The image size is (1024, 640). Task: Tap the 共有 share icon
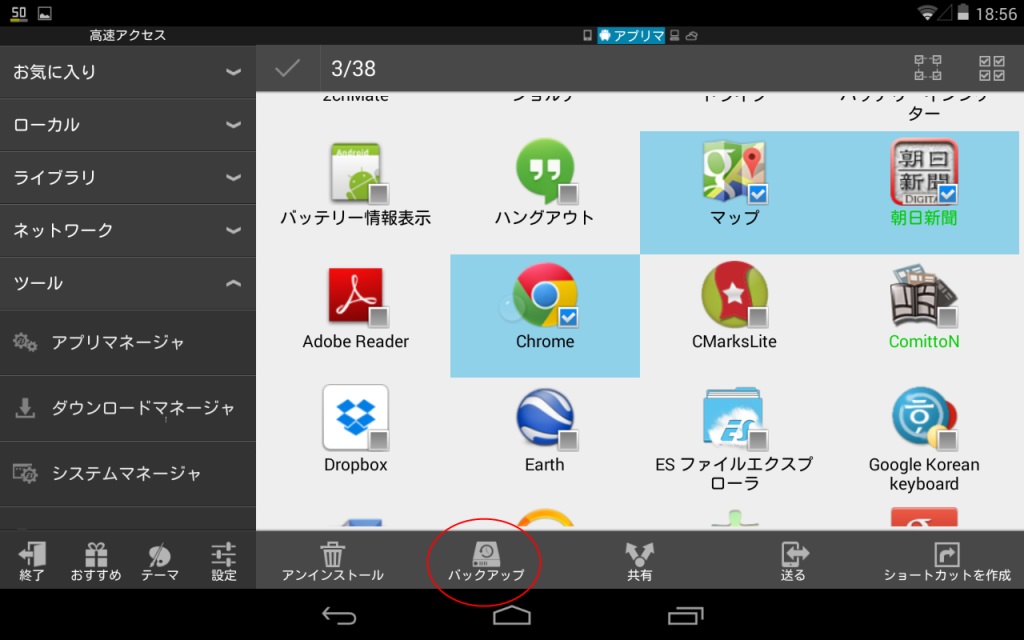639,554
